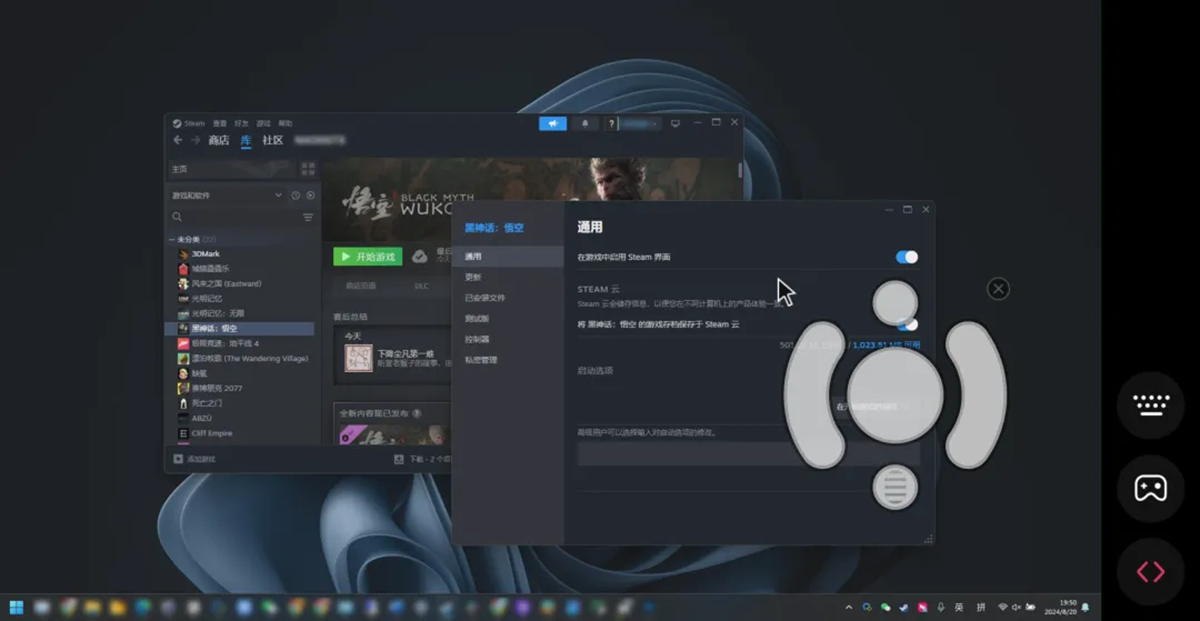Open the 商店 store tab

coord(219,141)
